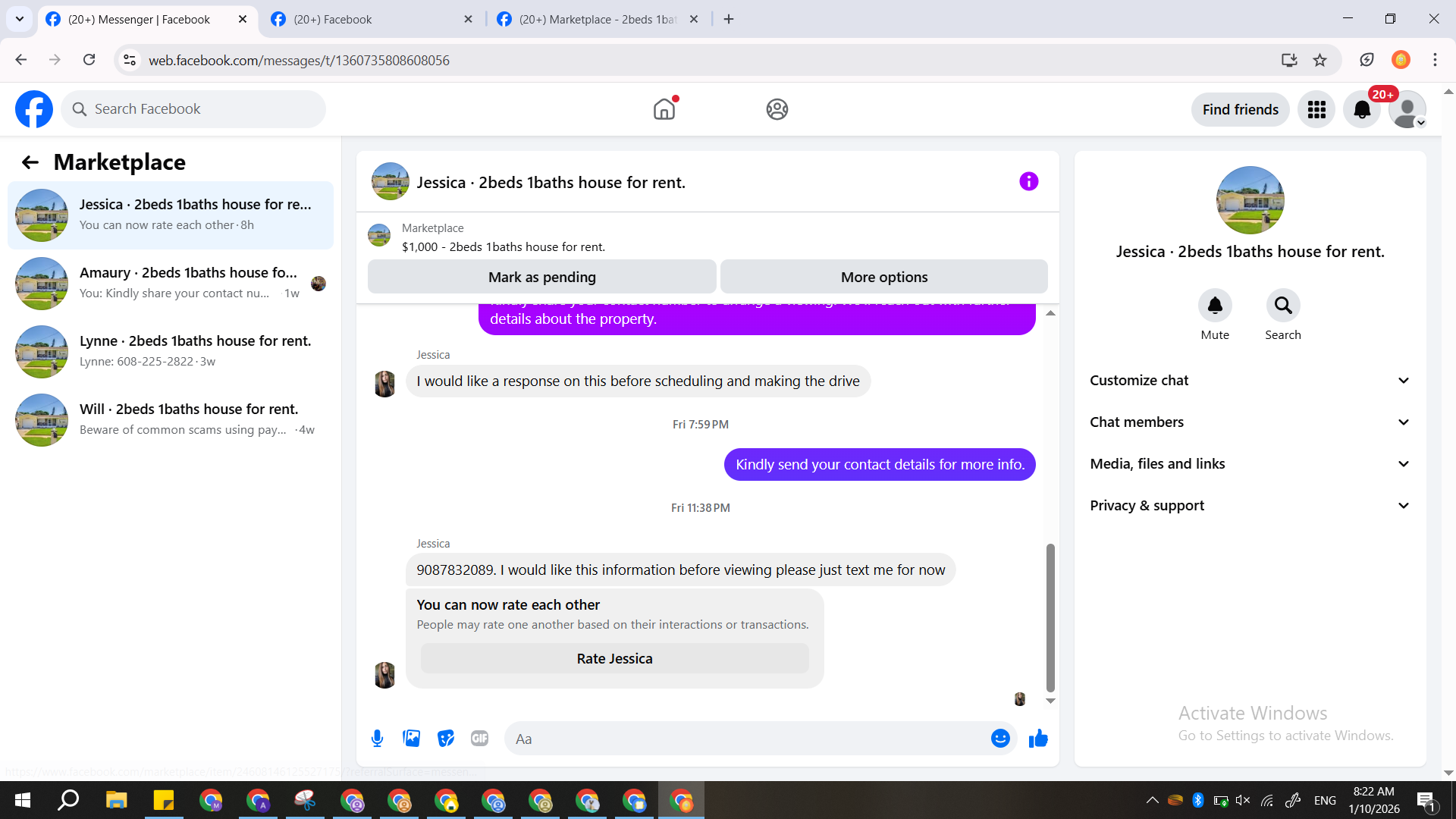Open the GIF picker icon
This screenshot has width=1456, height=819.
pos(479,739)
